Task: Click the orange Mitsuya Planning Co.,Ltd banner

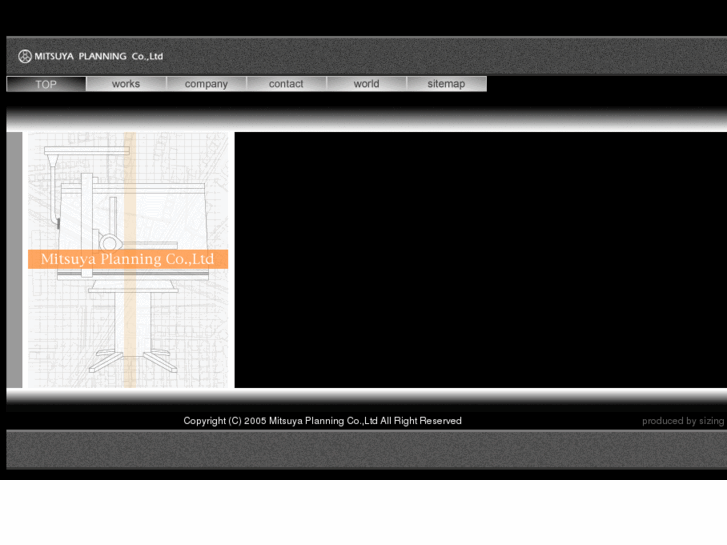Action: point(128,259)
